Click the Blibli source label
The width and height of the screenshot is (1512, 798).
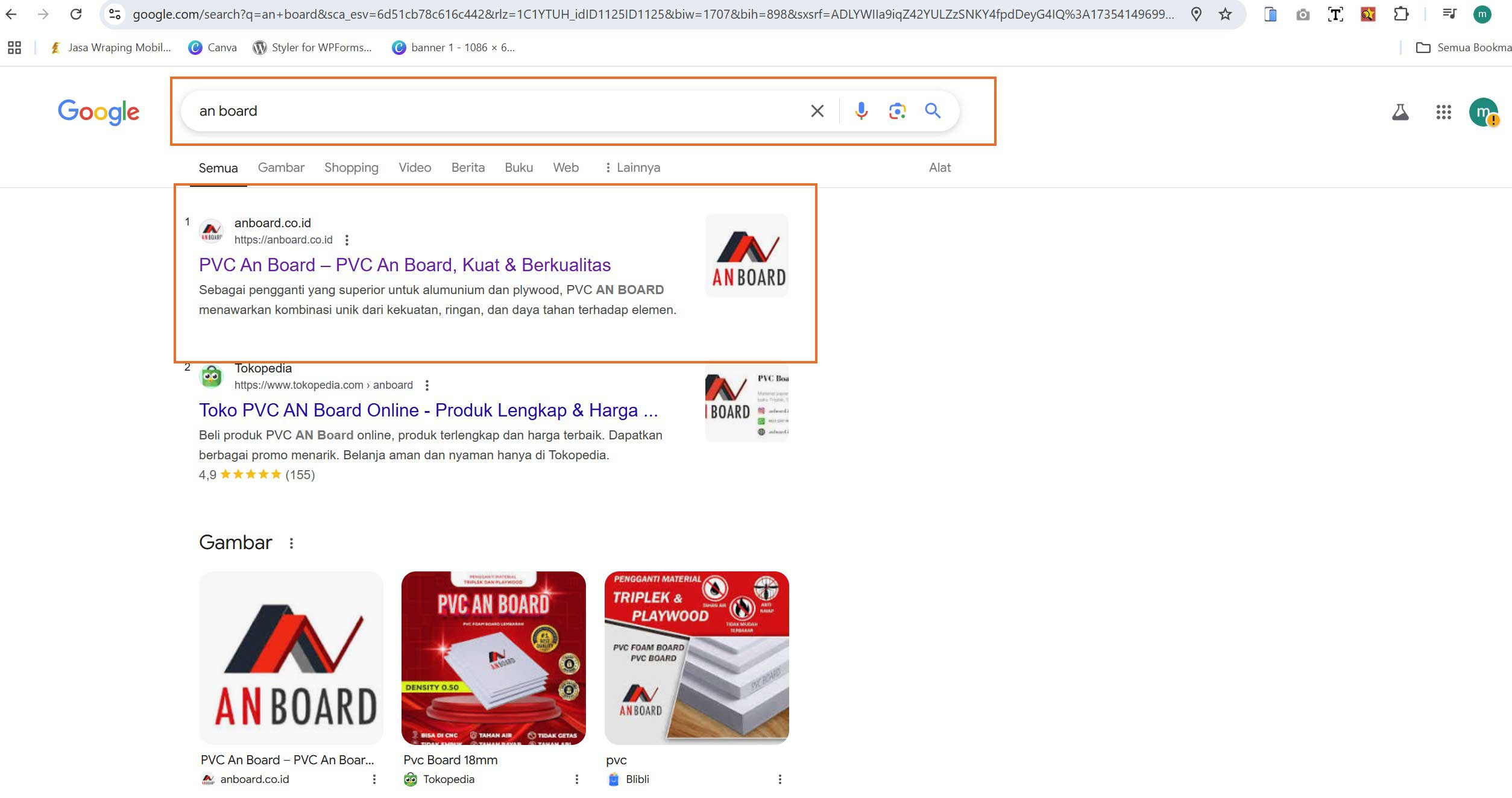637,779
